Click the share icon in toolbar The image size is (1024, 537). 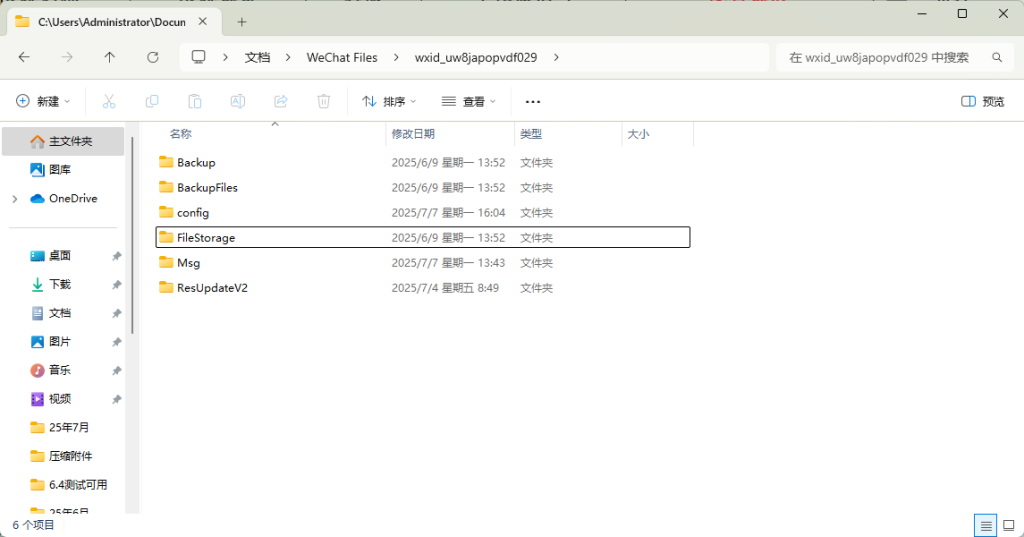[281, 101]
